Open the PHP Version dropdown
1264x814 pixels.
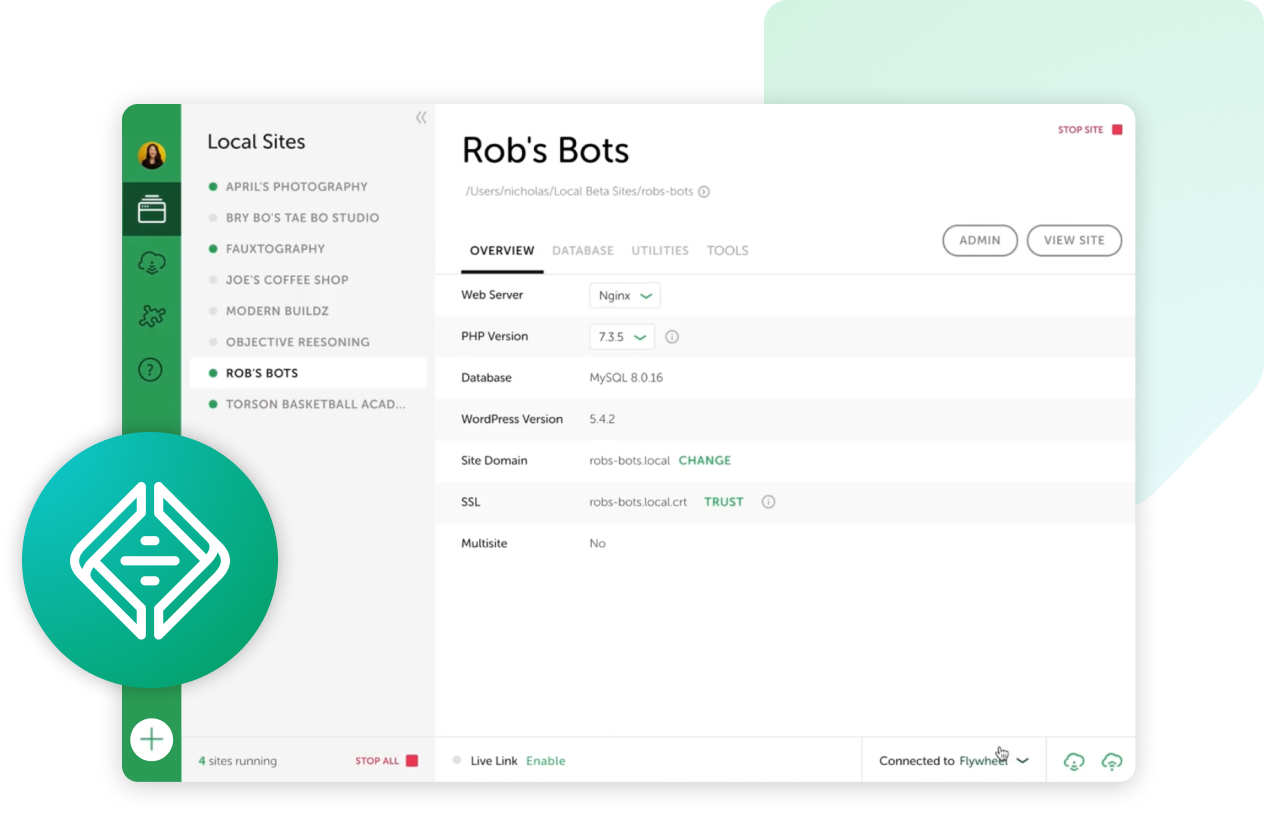[621, 337]
